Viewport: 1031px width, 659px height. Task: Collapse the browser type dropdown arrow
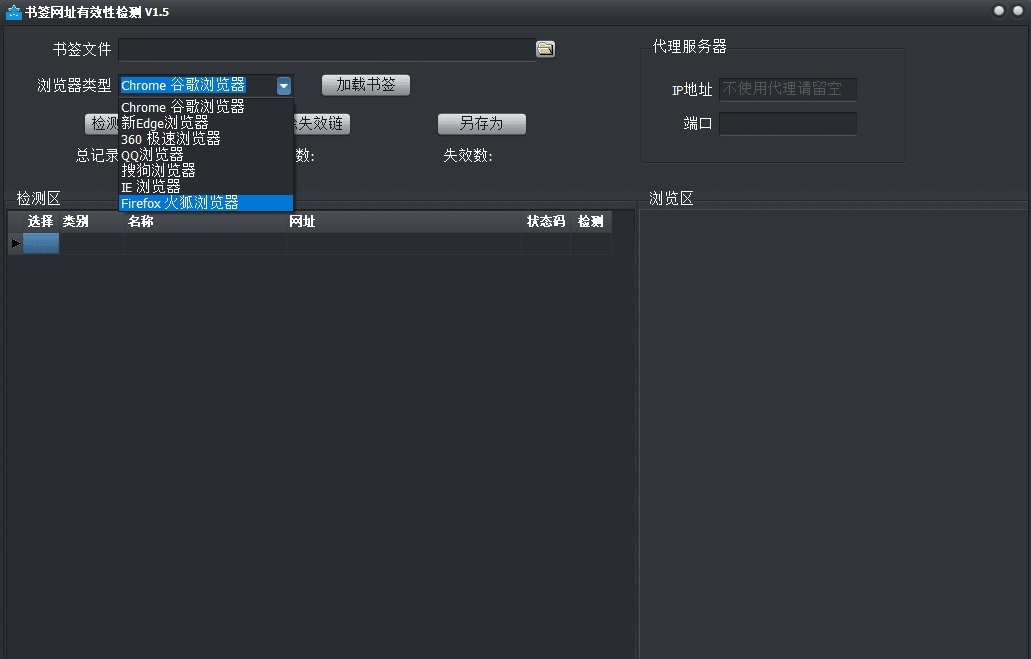pos(283,85)
